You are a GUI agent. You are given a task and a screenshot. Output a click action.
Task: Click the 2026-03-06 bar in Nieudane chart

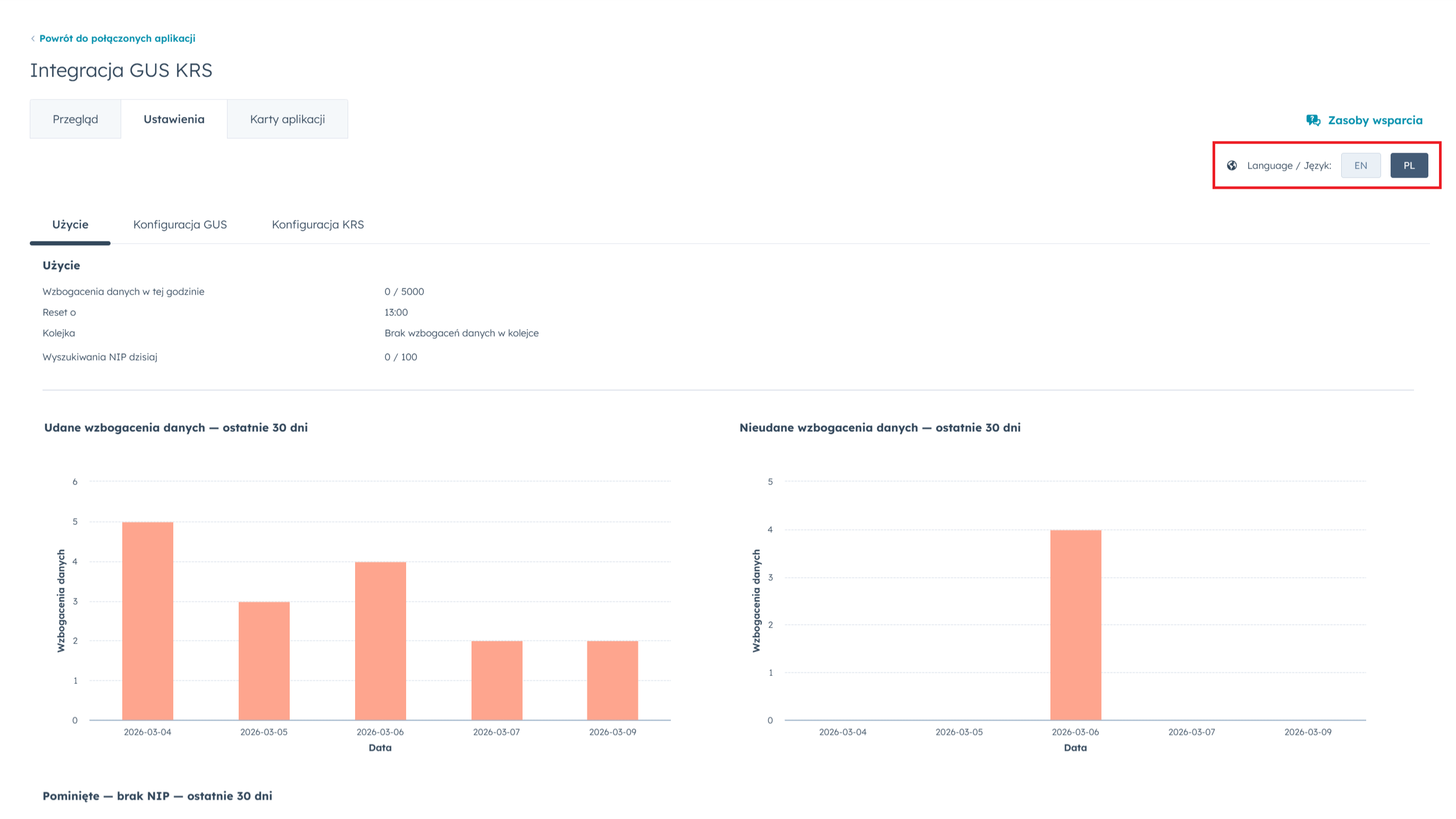(x=1076, y=625)
